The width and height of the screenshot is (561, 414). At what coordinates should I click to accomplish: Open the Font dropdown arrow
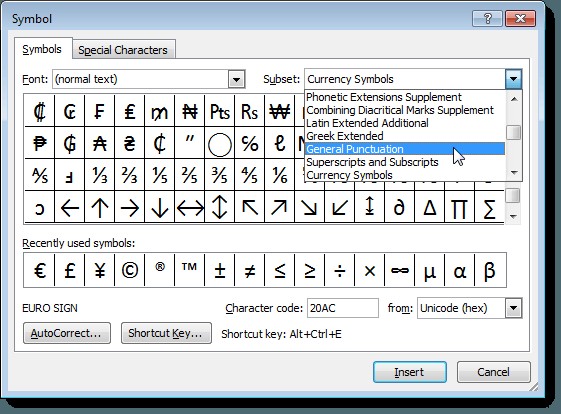pyautogui.click(x=236, y=79)
